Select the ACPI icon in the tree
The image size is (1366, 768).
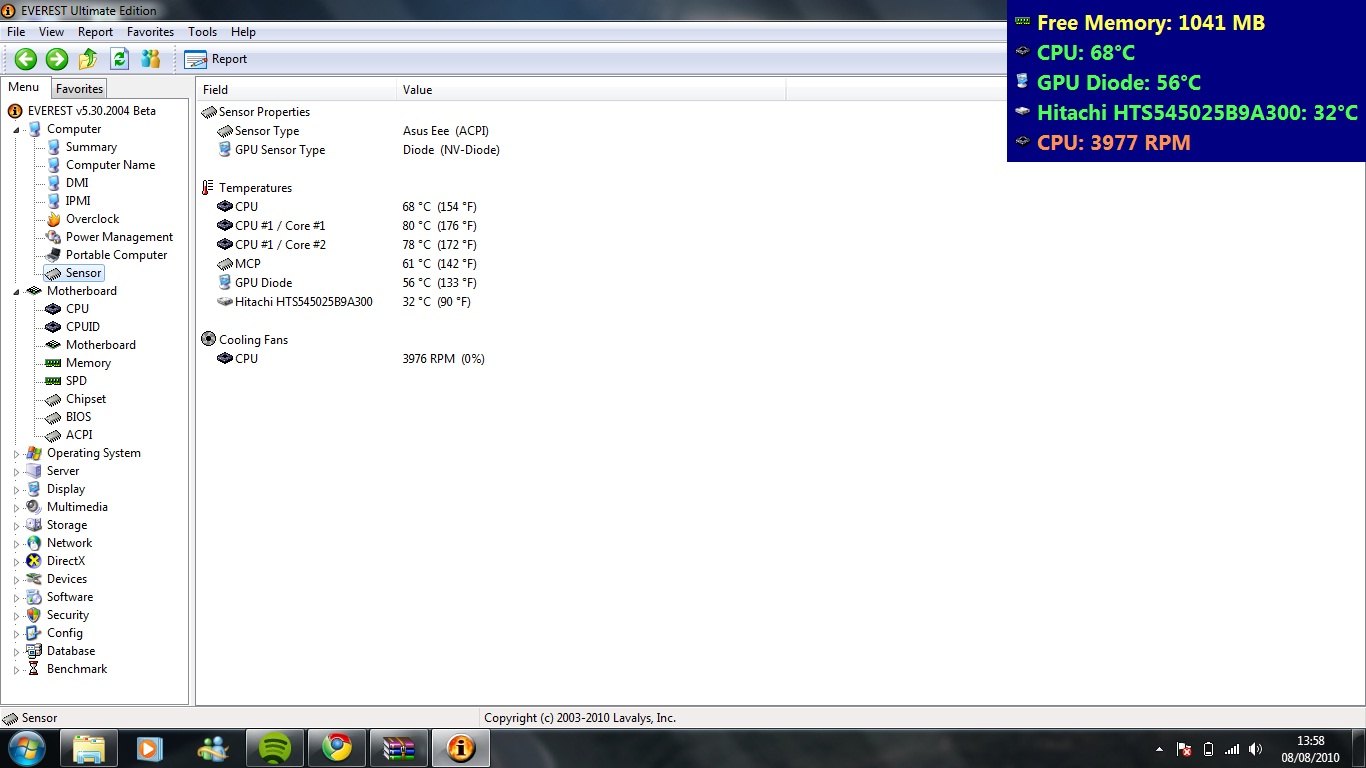pos(53,435)
